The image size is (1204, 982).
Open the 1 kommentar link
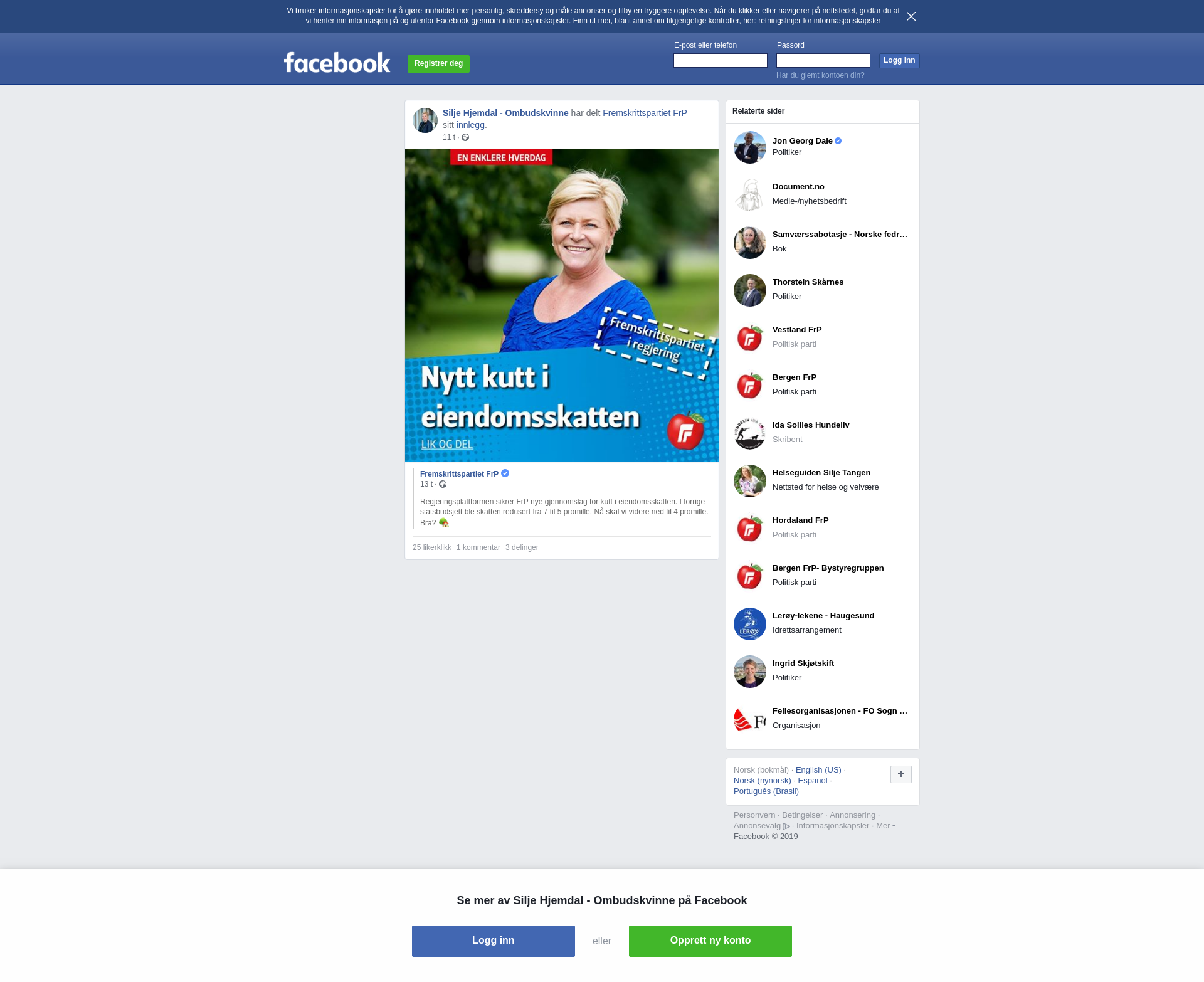tap(478, 547)
